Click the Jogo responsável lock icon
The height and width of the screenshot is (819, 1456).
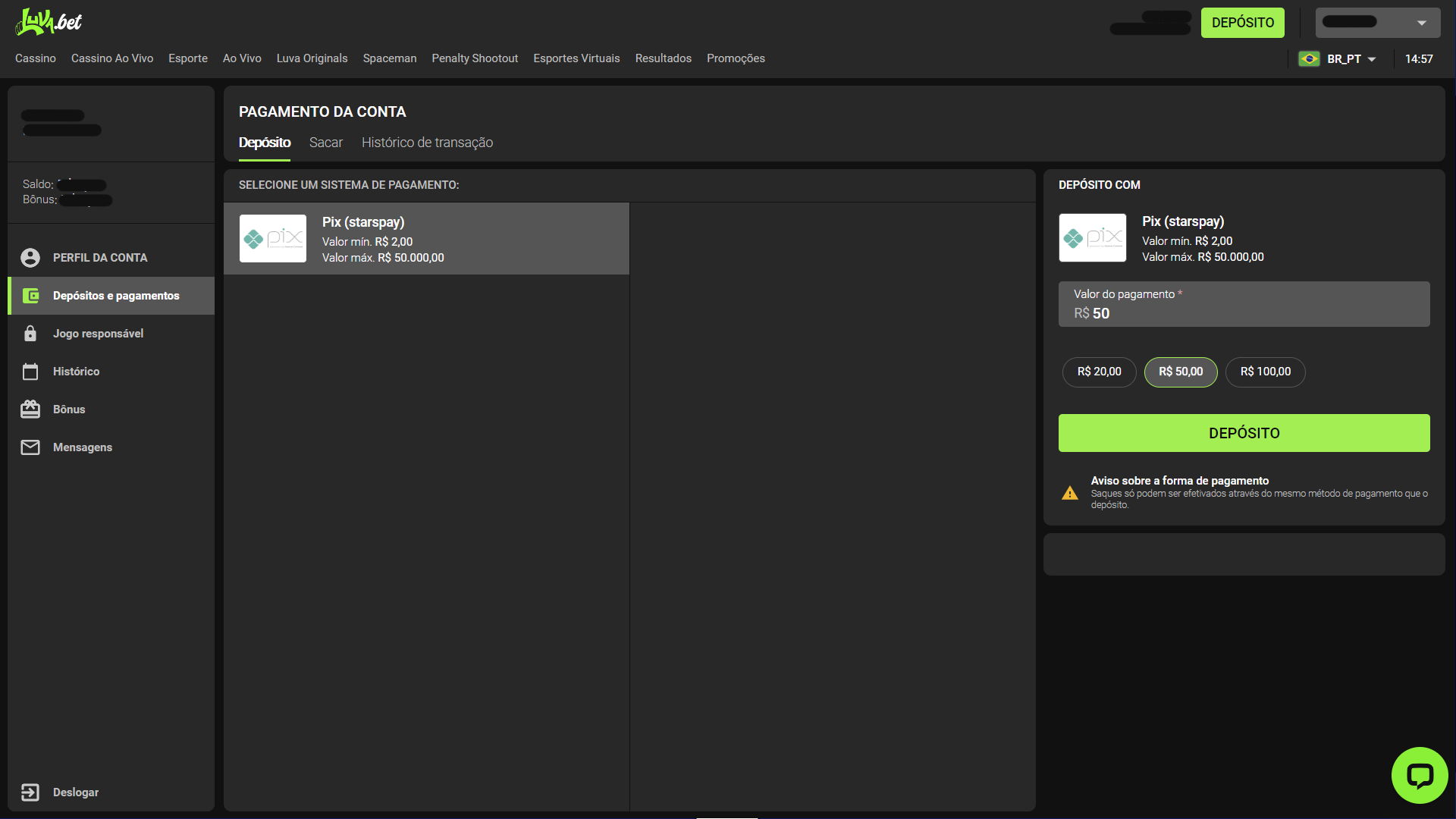(x=30, y=334)
